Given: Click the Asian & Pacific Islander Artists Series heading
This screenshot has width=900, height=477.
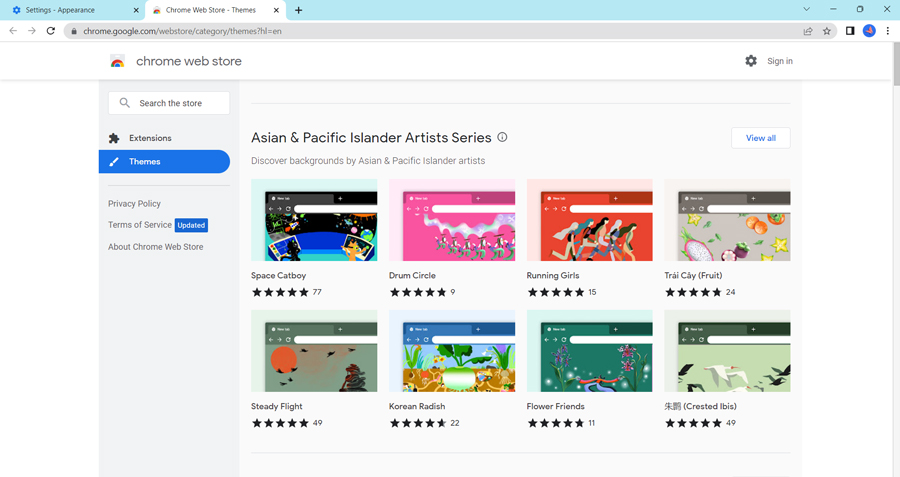Looking at the screenshot, I should pyautogui.click(x=371, y=138).
